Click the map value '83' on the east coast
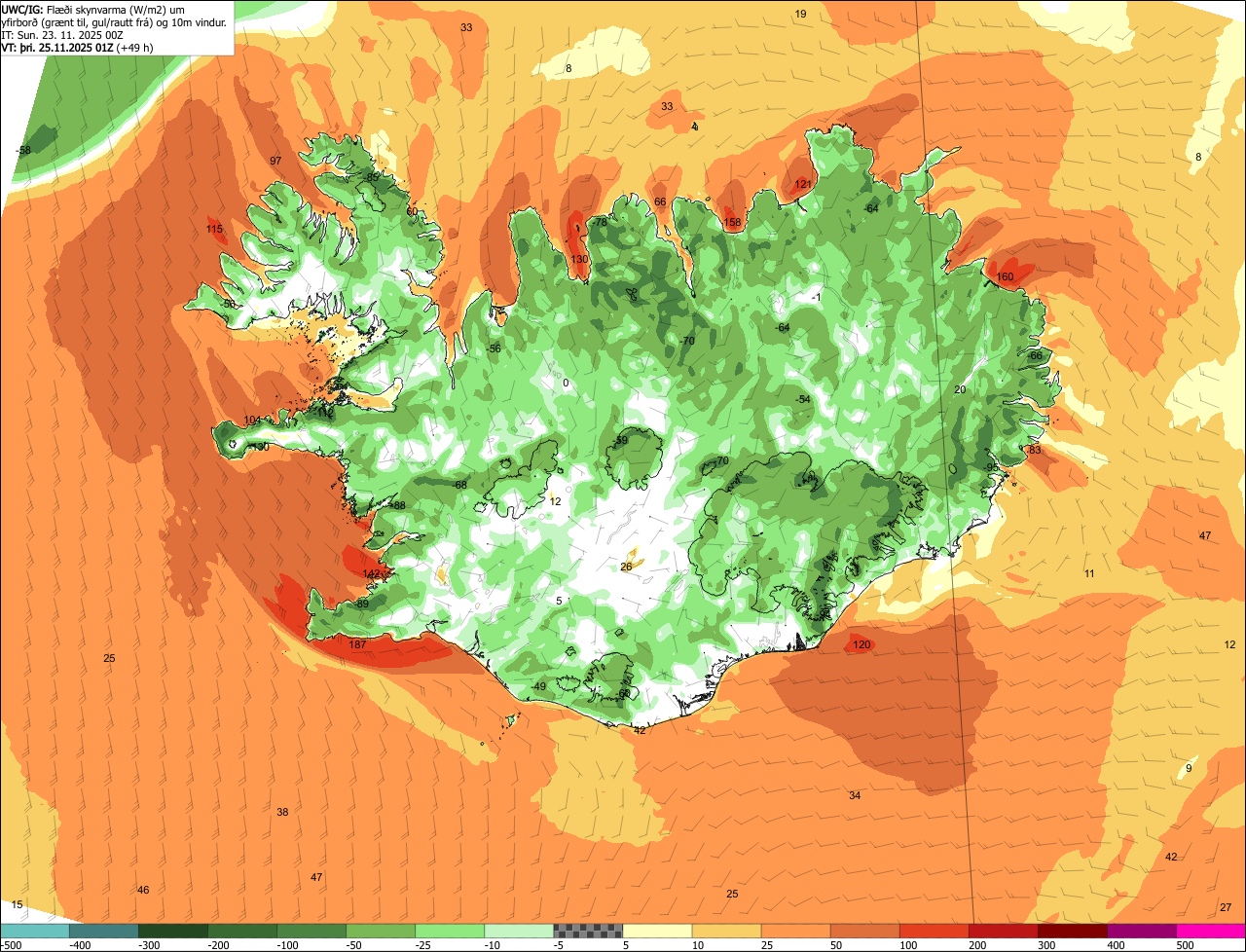Screen dimensions: 1246x952 [x=1035, y=450]
